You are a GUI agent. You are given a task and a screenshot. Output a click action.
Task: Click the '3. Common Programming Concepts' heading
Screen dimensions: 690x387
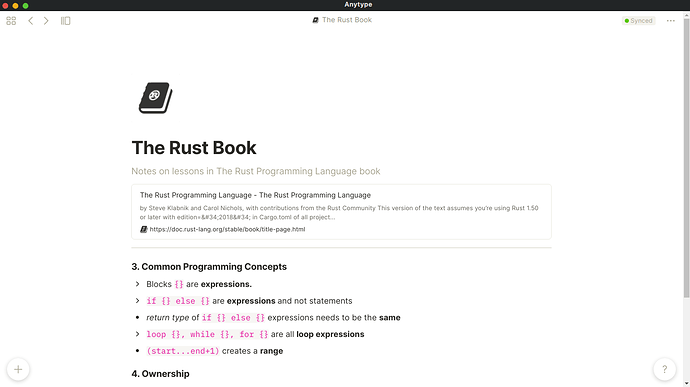click(209, 266)
